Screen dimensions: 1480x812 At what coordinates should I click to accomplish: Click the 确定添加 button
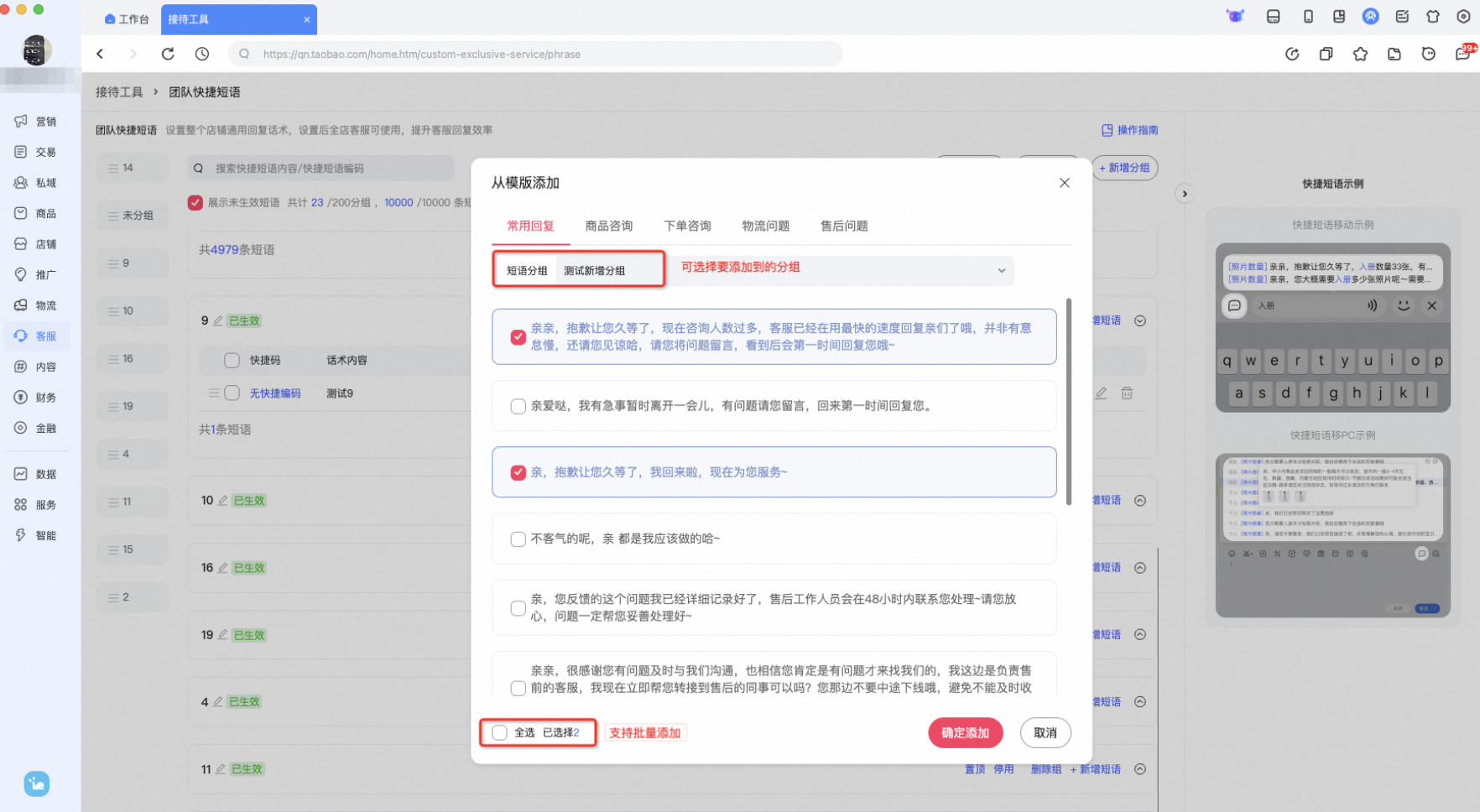click(965, 732)
